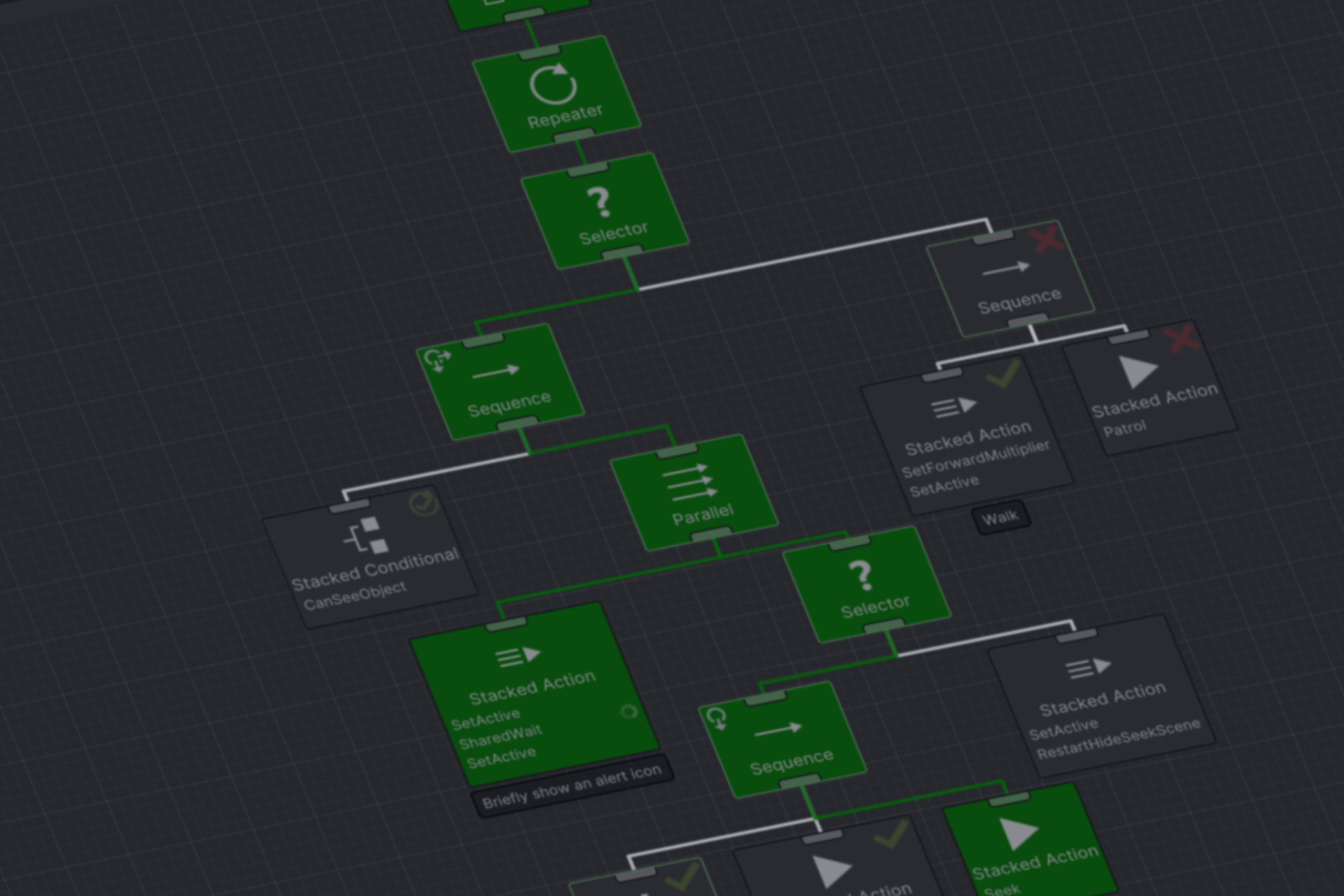The width and height of the screenshot is (1344, 896).
Task: Click the Stacked Conditional node's branch icon
Action: click(367, 536)
